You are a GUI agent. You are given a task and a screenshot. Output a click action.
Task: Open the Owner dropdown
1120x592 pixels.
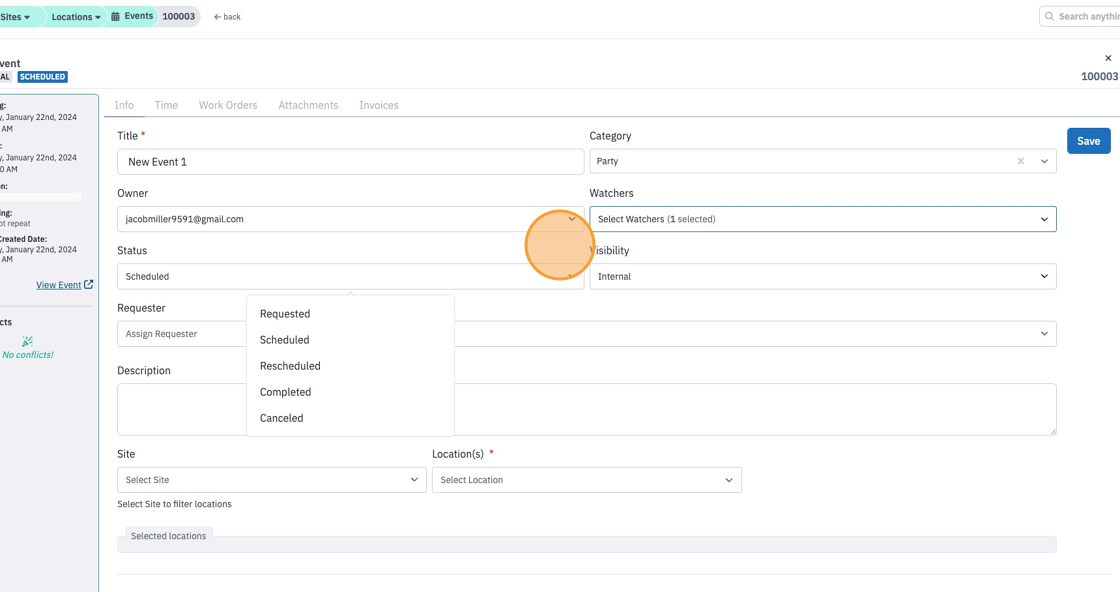click(351, 219)
